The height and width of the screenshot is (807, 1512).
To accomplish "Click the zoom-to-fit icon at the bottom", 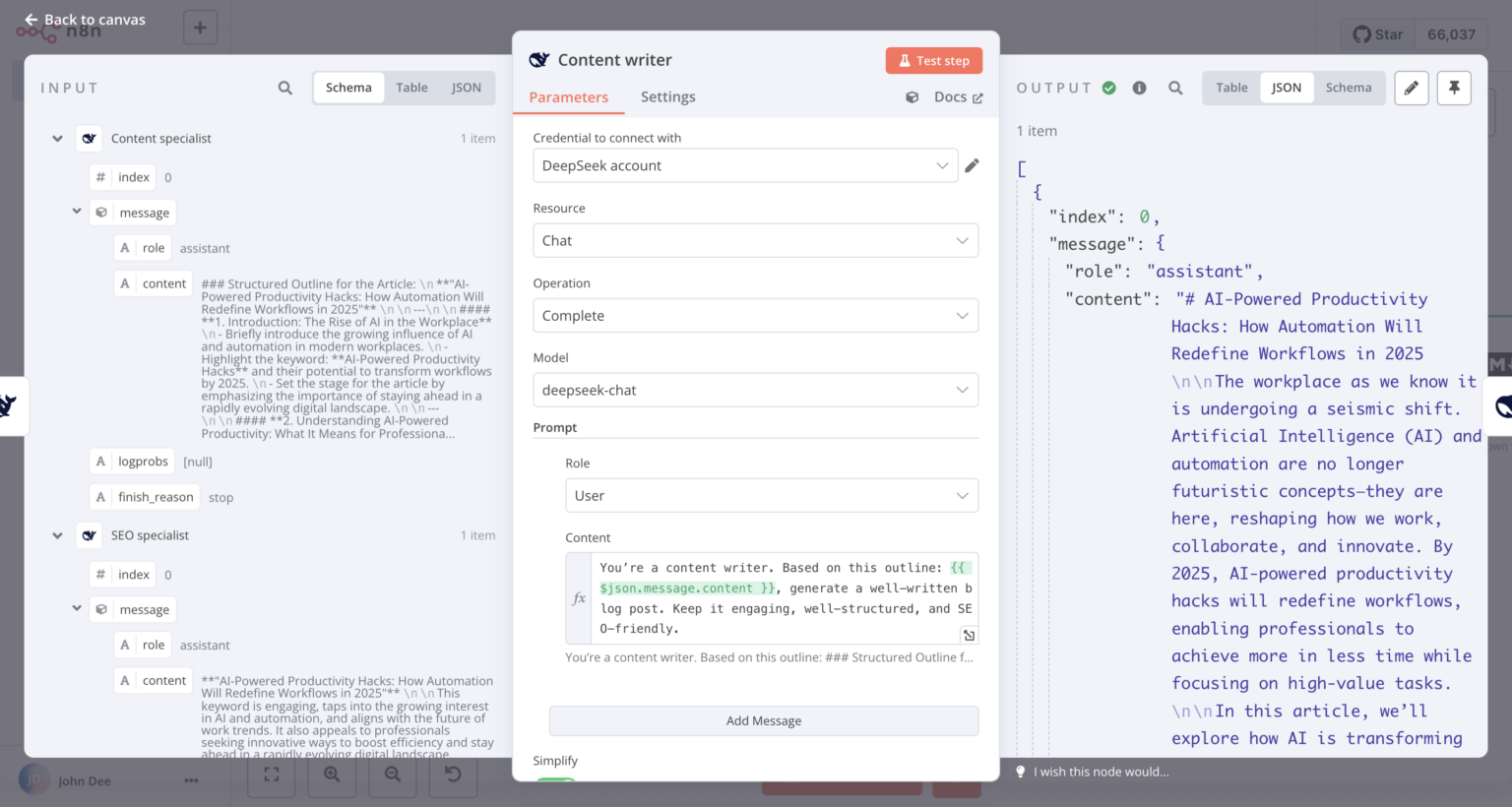I will click(272, 775).
